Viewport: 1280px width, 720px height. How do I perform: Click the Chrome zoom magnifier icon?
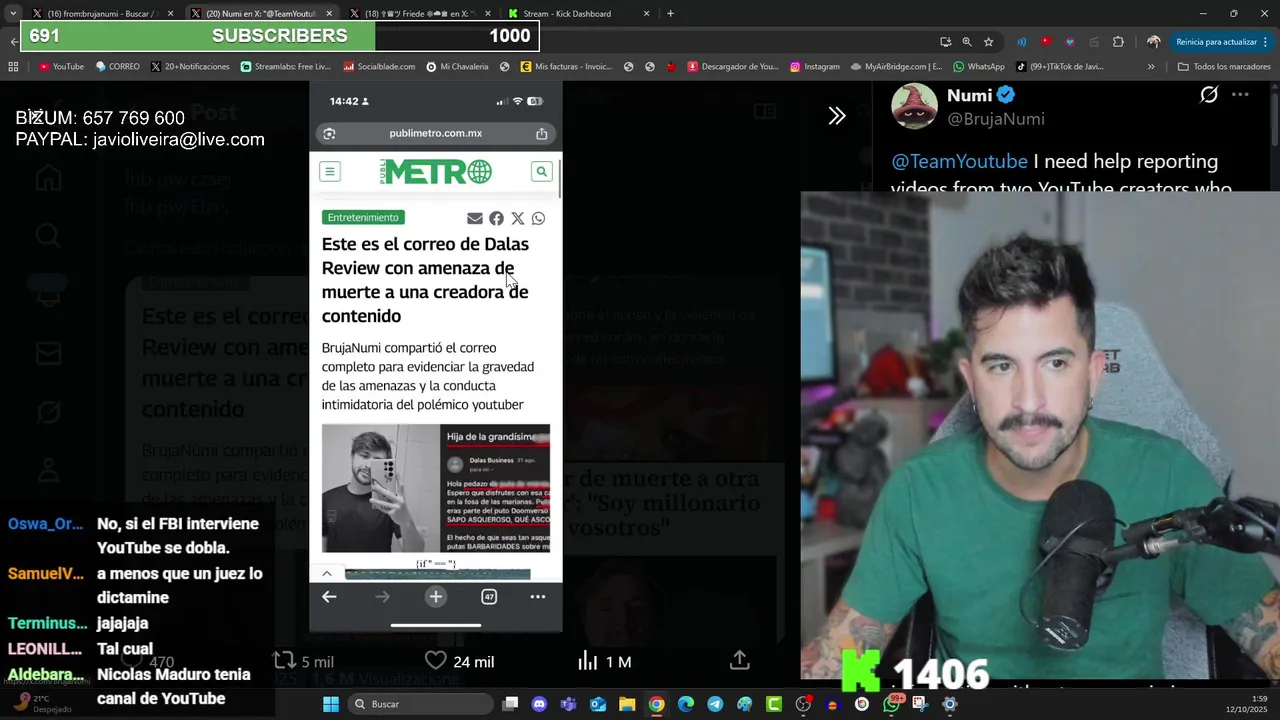[967, 42]
